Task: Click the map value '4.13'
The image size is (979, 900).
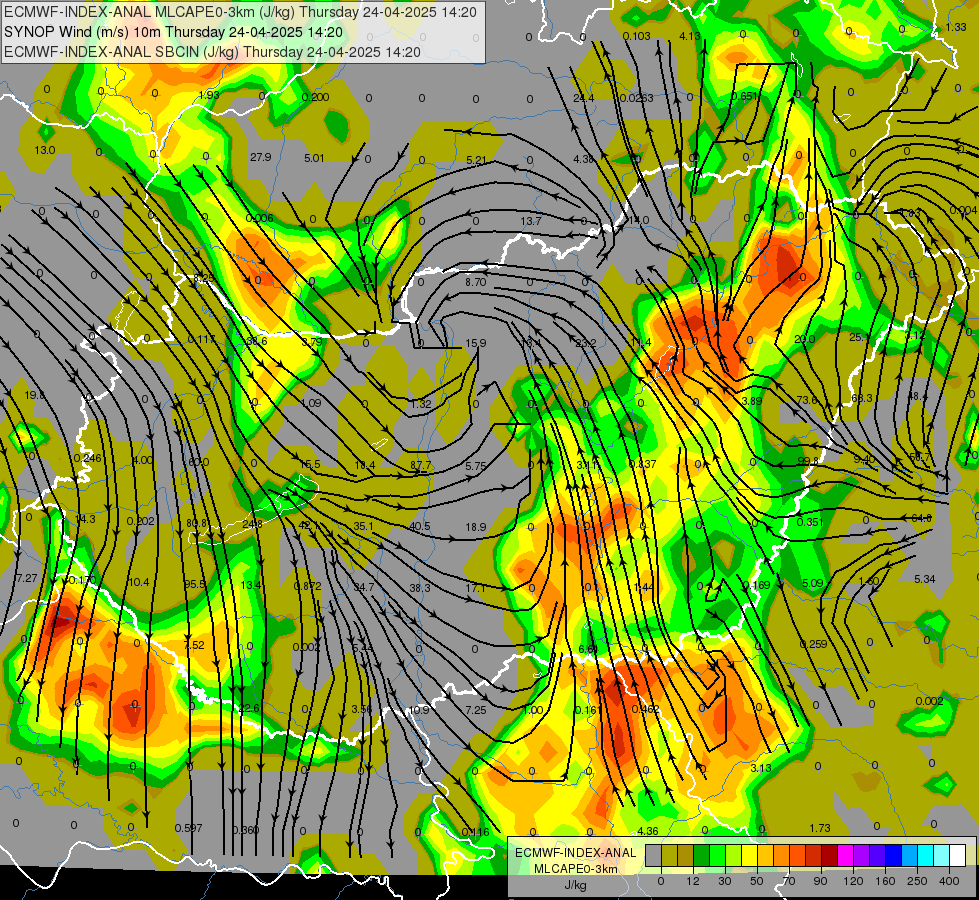Action: pos(689,36)
